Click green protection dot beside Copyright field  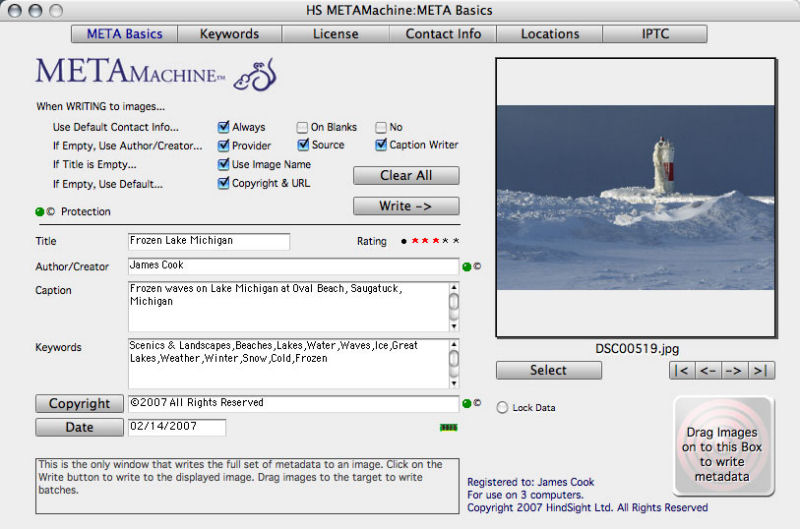click(466, 403)
